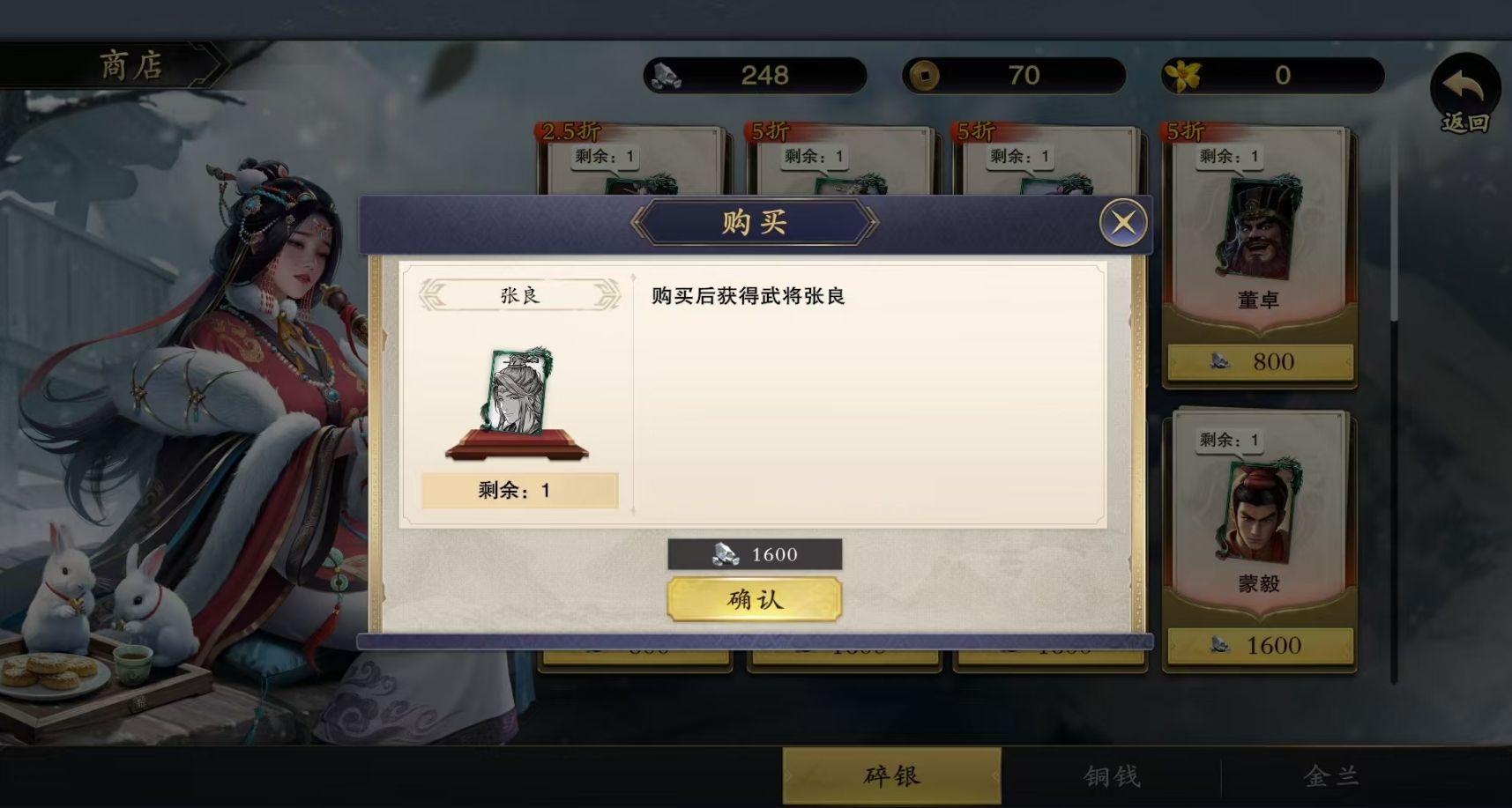Screen dimensions: 1512x808
Task: Click the 返回 back arrow icon
Action: tap(1464, 94)
